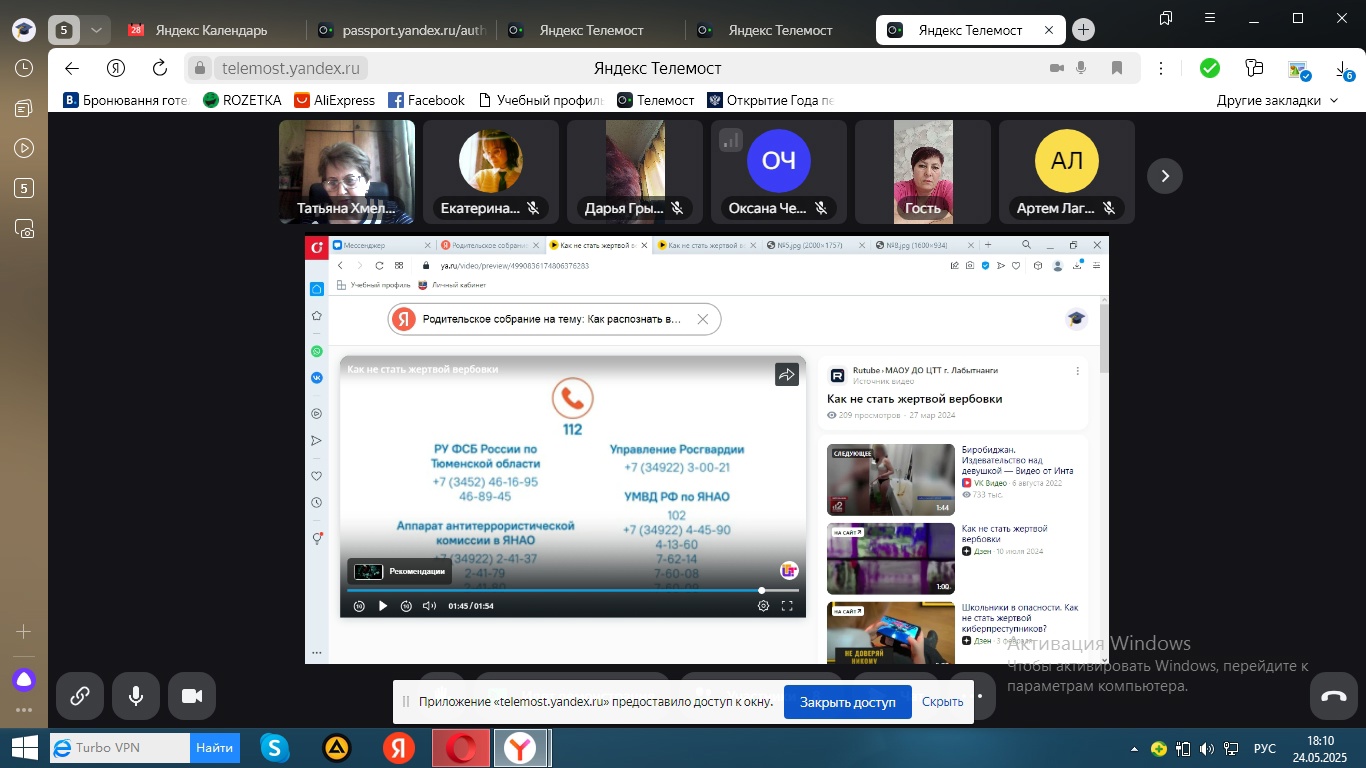Open Телемост bookmark
Viewport: 1366px width, 768px height.
pos(656,100)
